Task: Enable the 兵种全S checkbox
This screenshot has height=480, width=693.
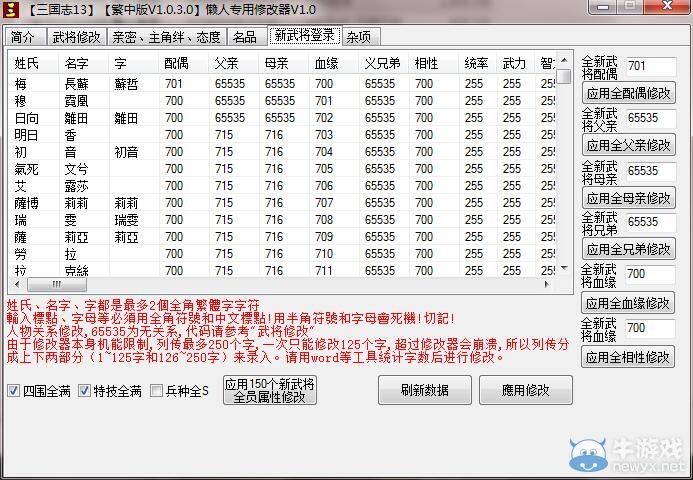Action: [x=156, y=391]
